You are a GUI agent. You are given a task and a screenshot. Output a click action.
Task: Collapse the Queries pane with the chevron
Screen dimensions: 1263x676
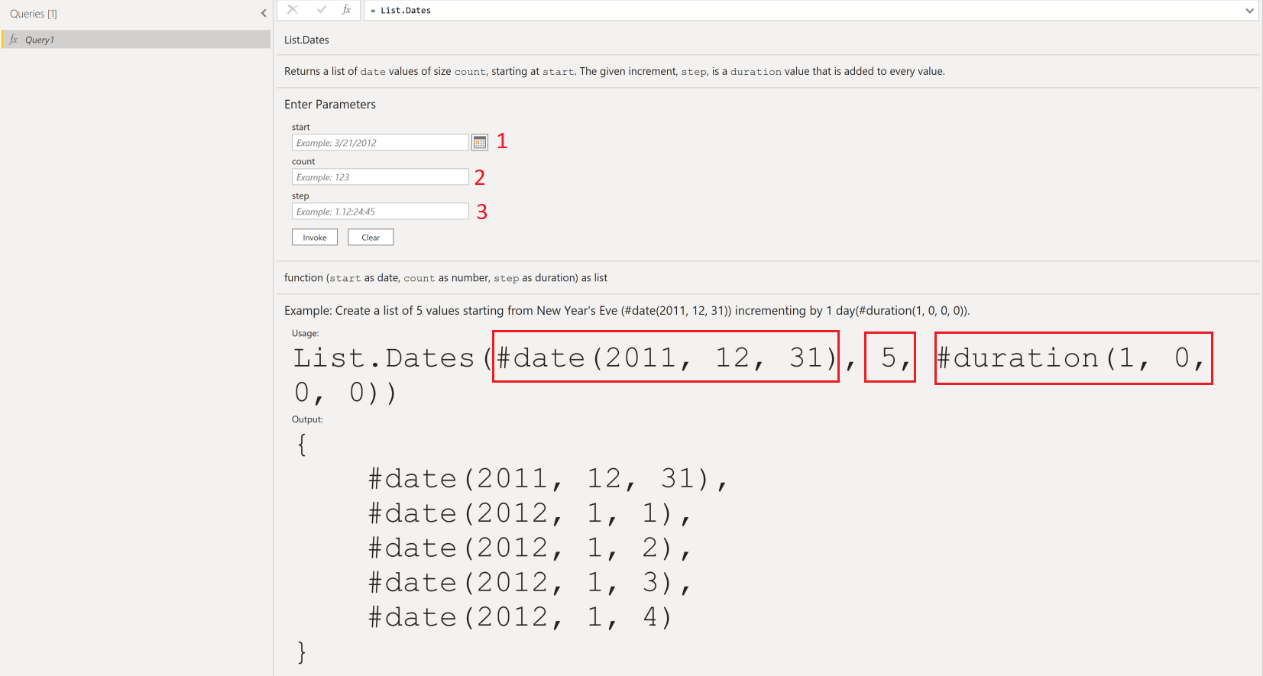(x=263, y=14)
